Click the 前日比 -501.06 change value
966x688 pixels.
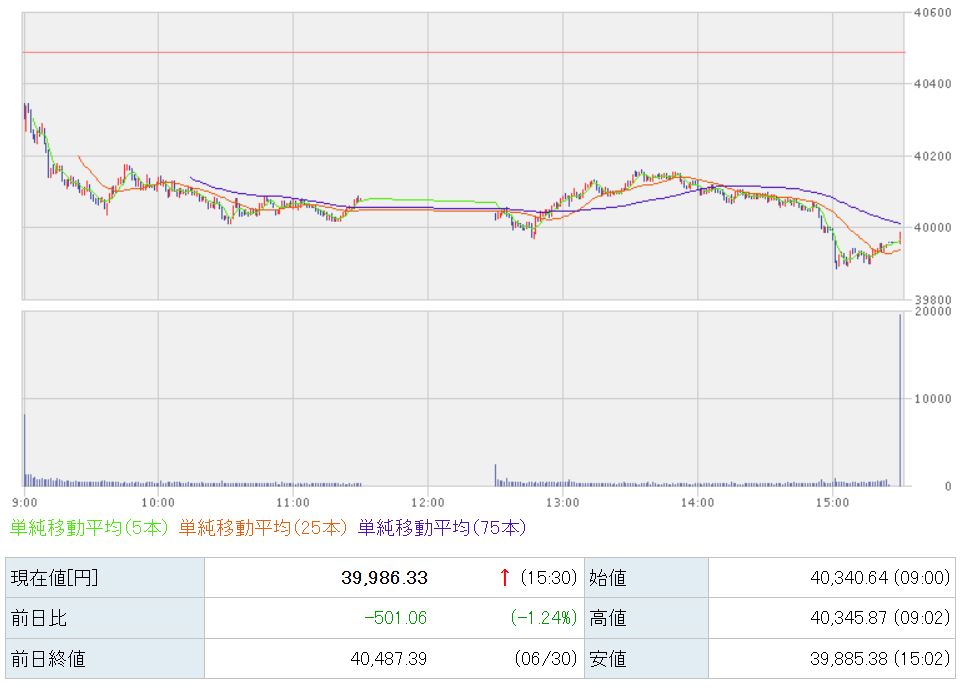(x=396, y=618)
